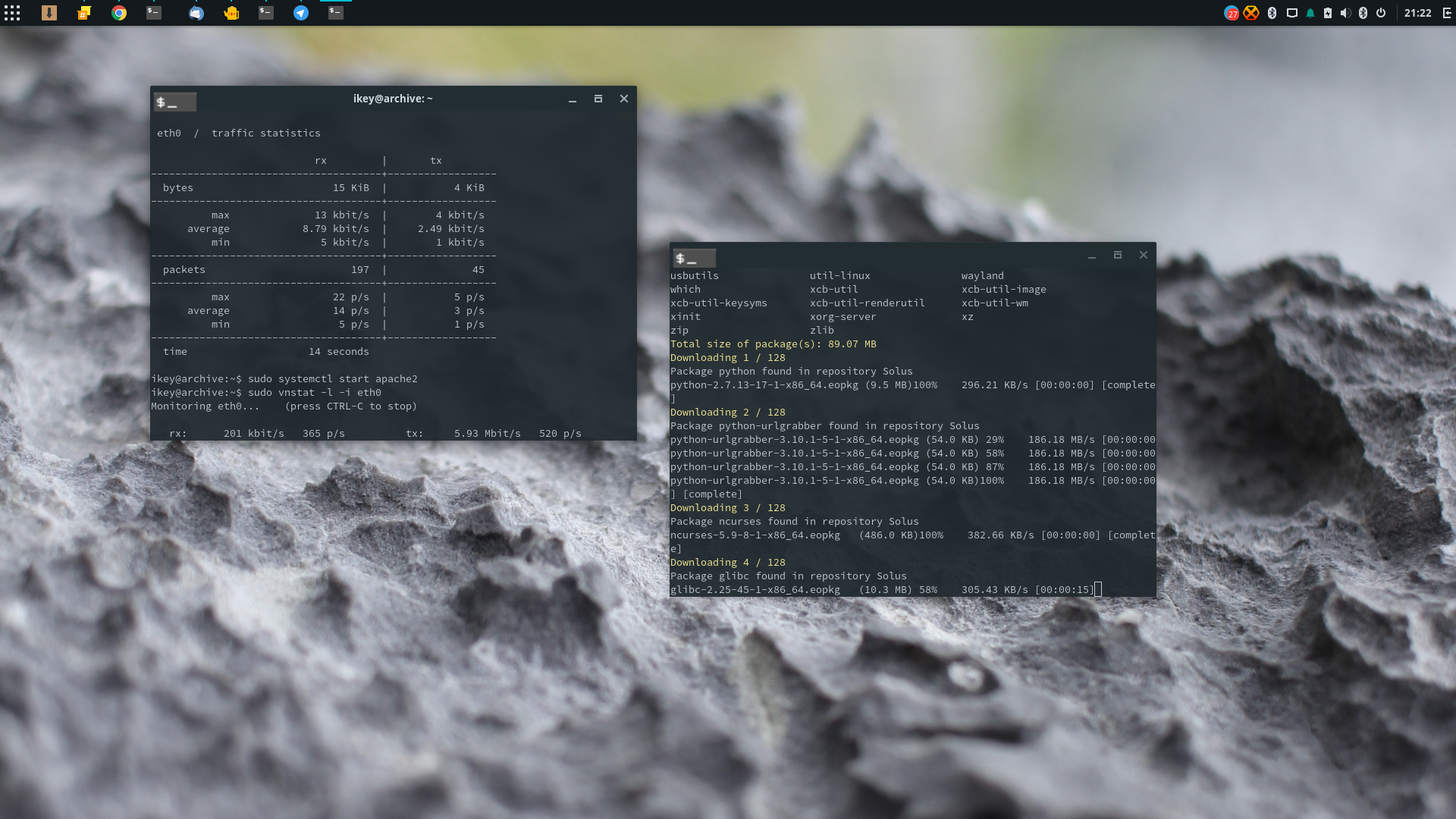
Task: Click terminal icon in ikey@archive window titlebar
Action: point(175,102)
